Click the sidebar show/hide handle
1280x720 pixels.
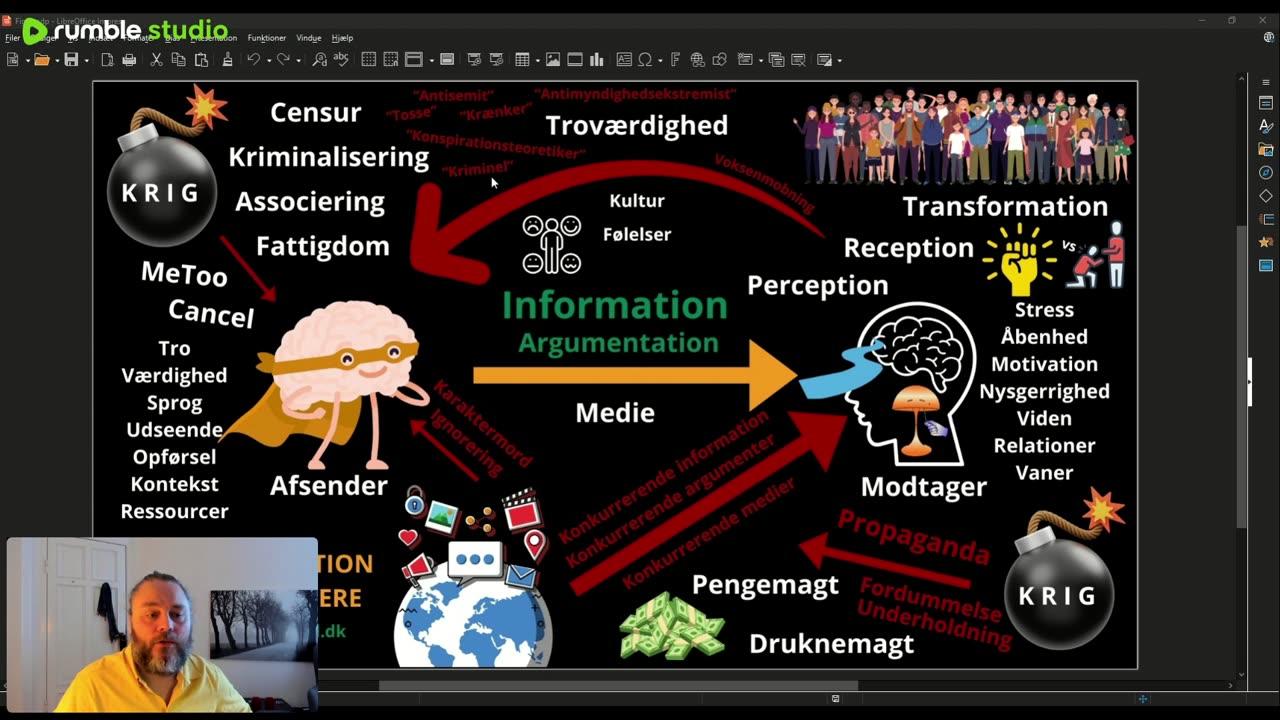(x=1249, y=382)
